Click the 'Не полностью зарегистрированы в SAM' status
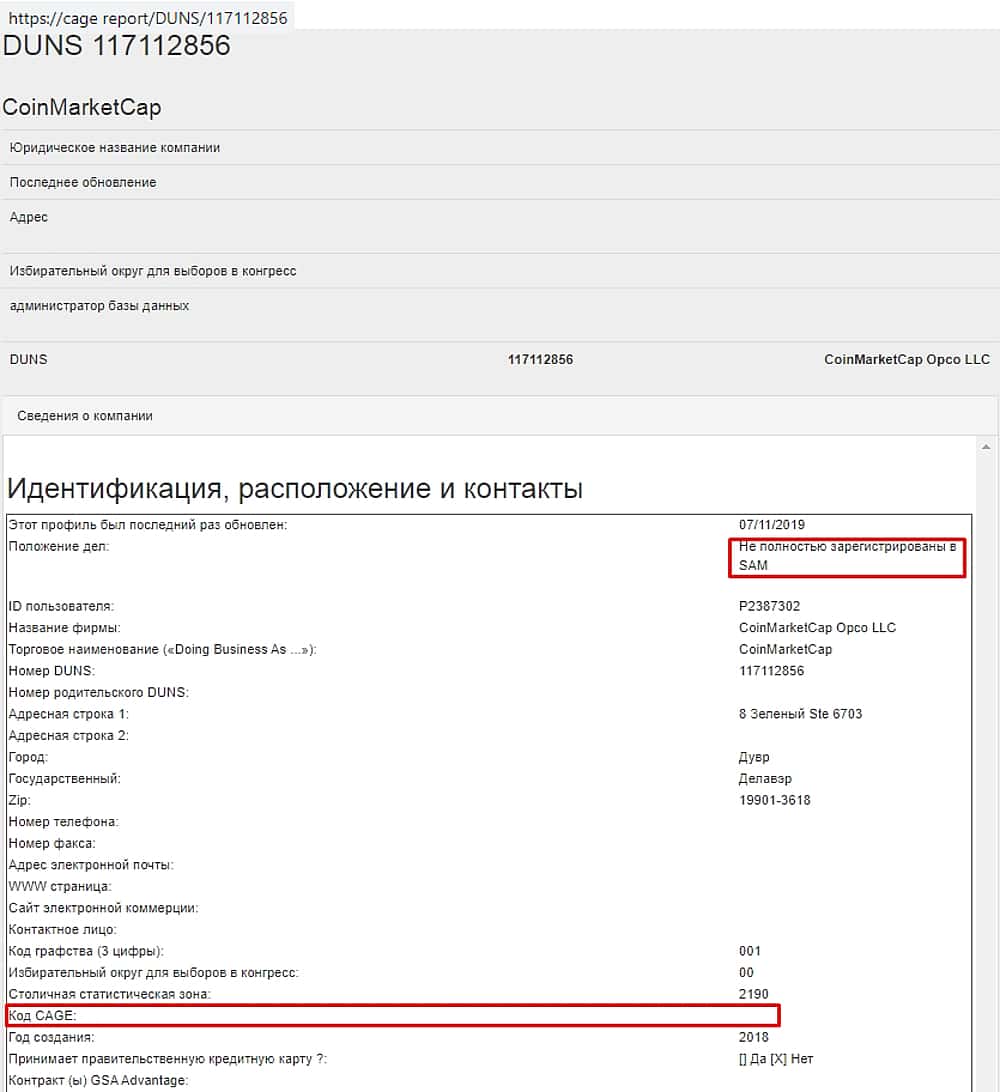1000x1092 pixels. click(846, 556)
